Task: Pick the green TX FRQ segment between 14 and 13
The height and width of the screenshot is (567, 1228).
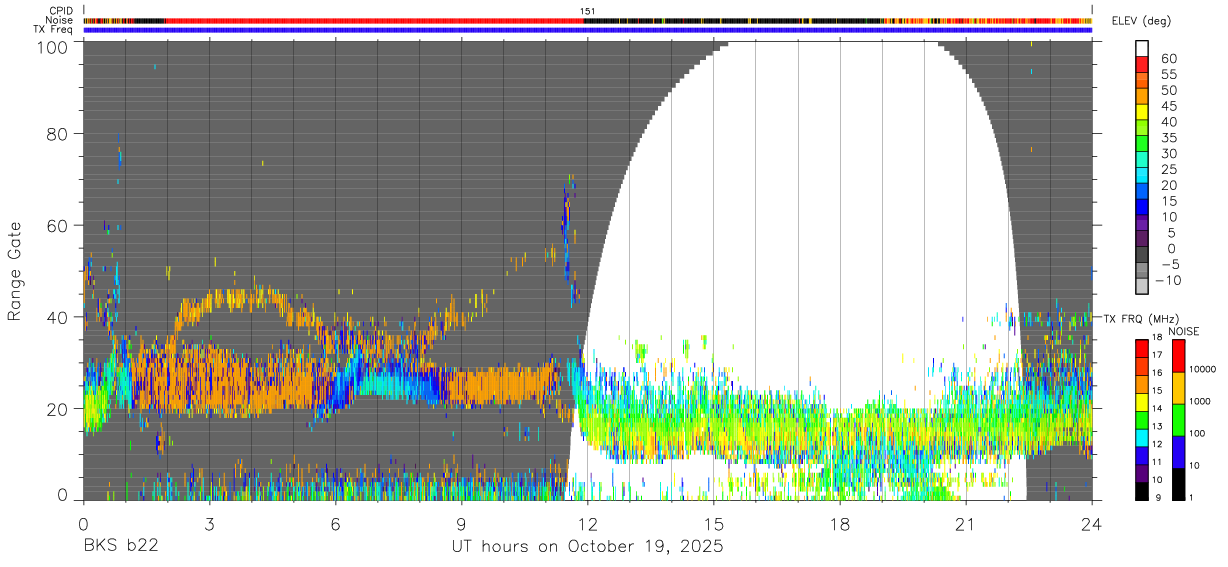Action: pos(1142,420)
